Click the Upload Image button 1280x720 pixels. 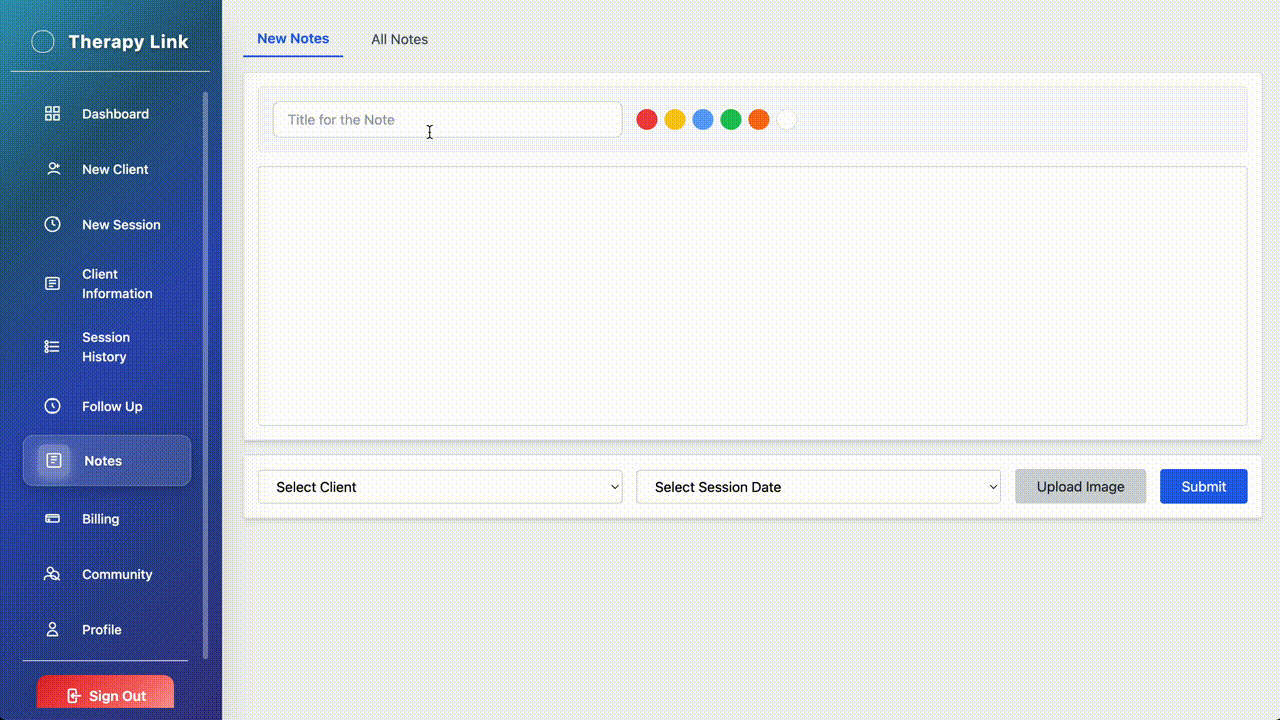[x=1080, y=486]
